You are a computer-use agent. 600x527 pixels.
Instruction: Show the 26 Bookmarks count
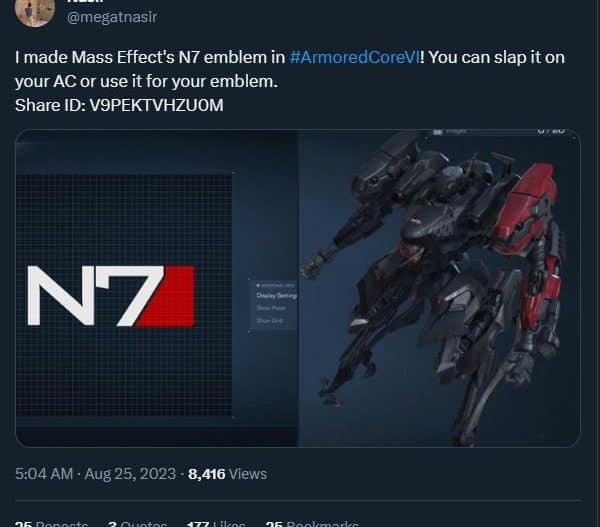click(x=312, y=524)
